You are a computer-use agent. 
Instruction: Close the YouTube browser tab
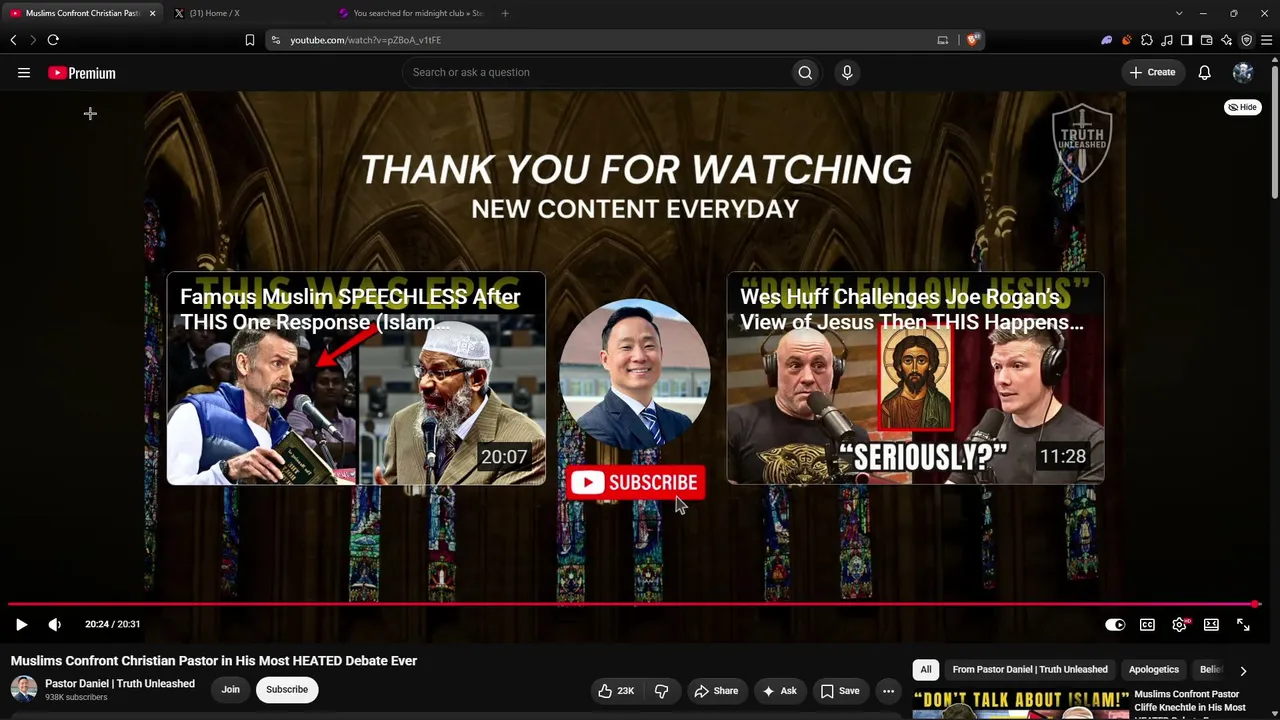(x=152, y=13)
